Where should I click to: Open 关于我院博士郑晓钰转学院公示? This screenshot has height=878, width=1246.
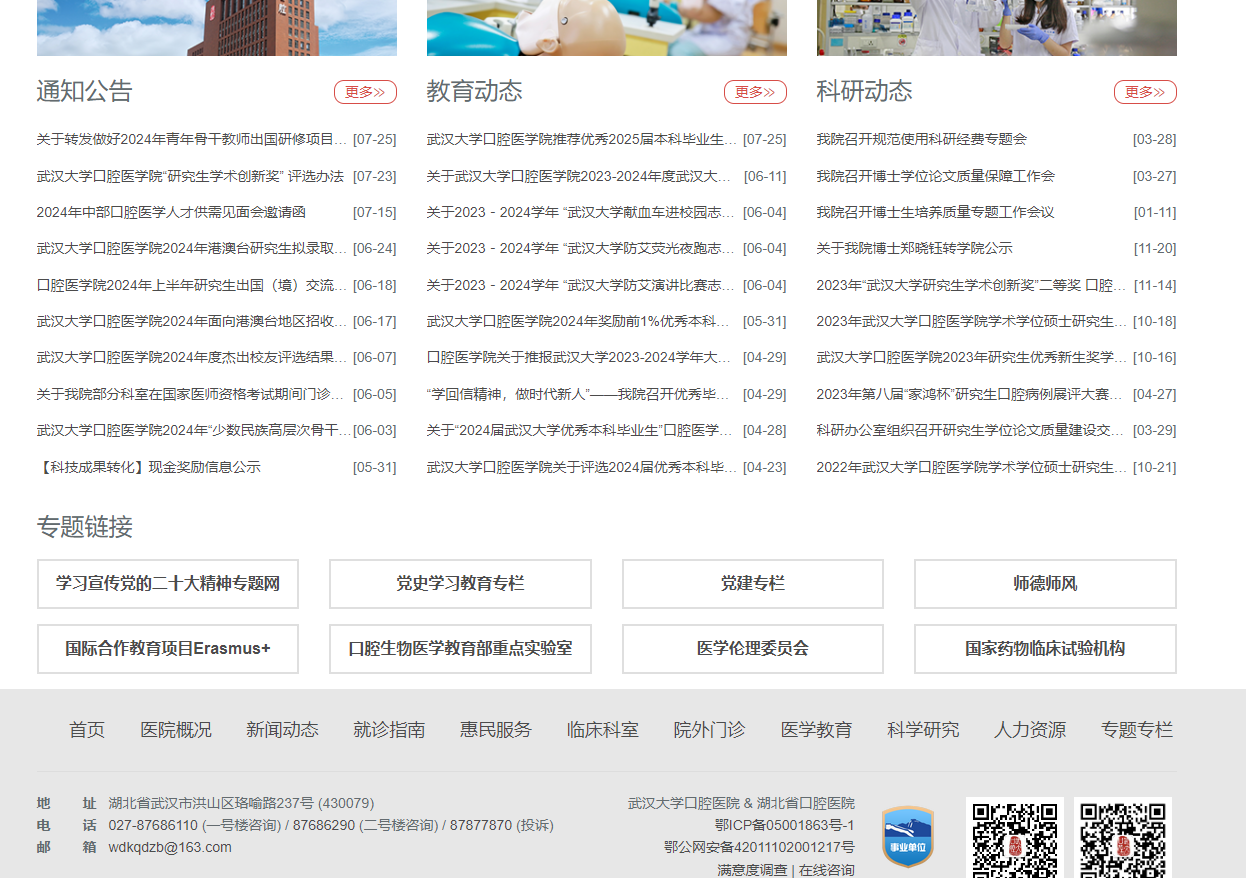click(x=915, y=248)
